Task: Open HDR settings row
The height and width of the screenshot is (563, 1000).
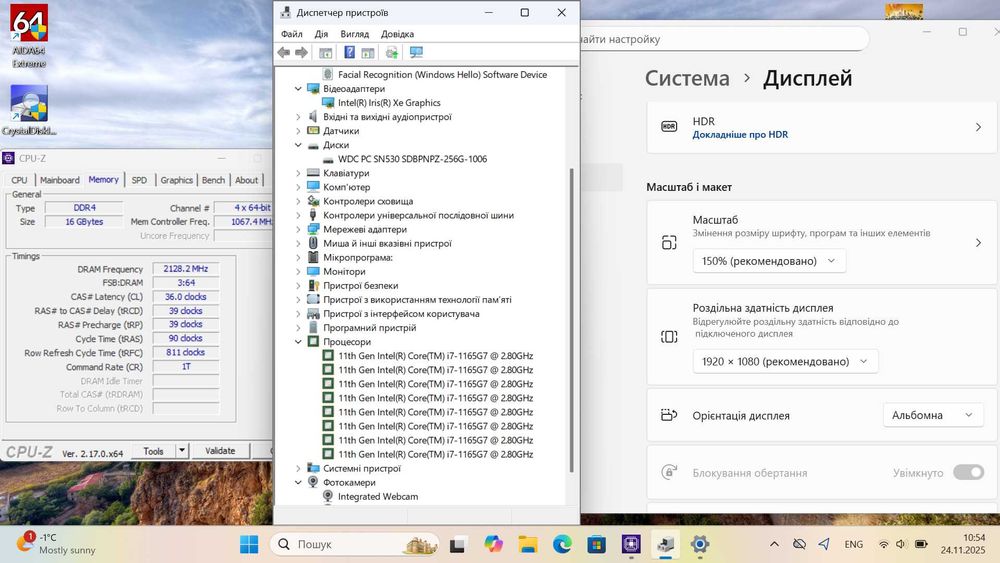Action: (821, 127)
